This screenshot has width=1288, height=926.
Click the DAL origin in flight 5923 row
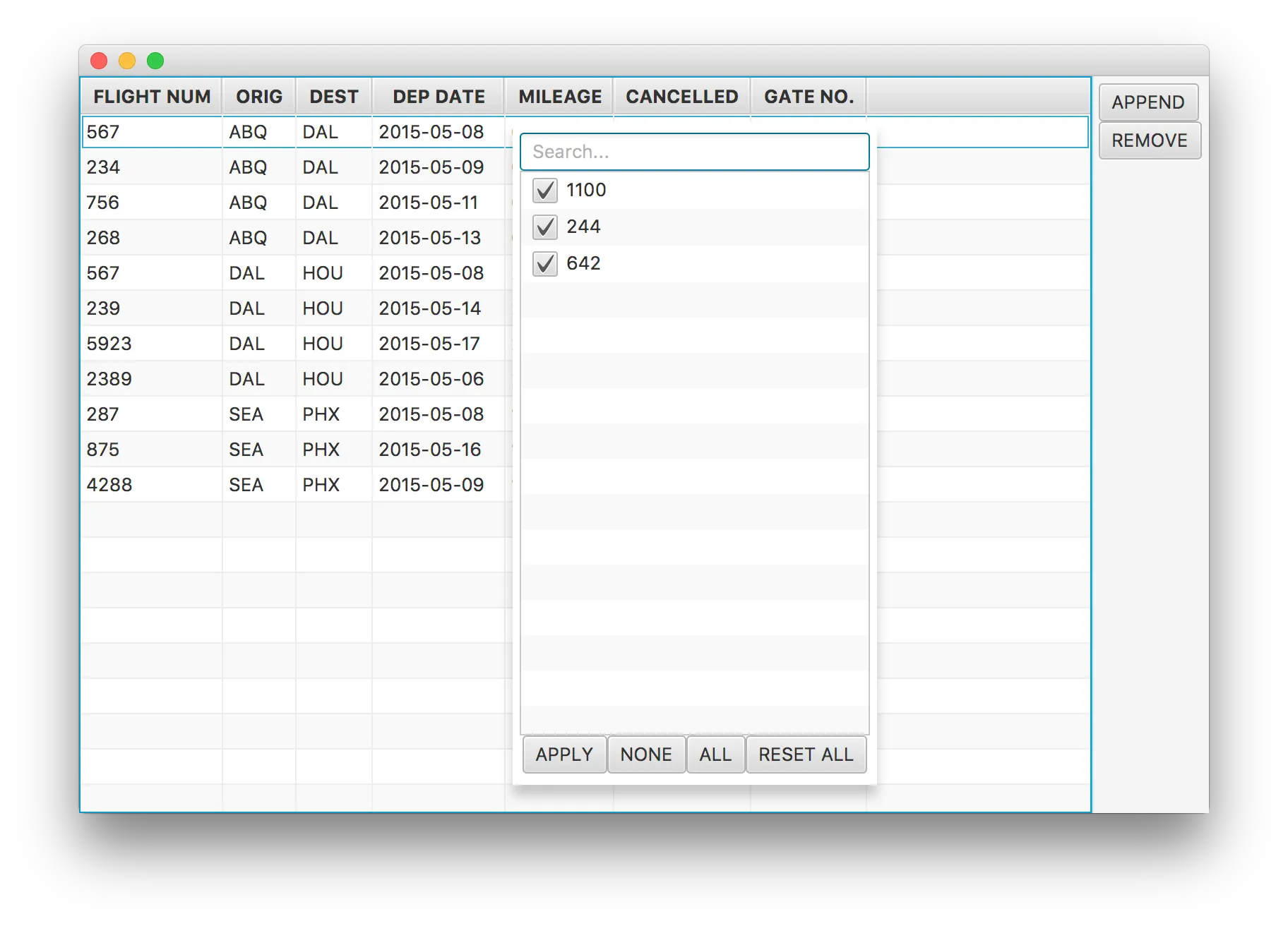pyautogui.click(x=259, y=344)
